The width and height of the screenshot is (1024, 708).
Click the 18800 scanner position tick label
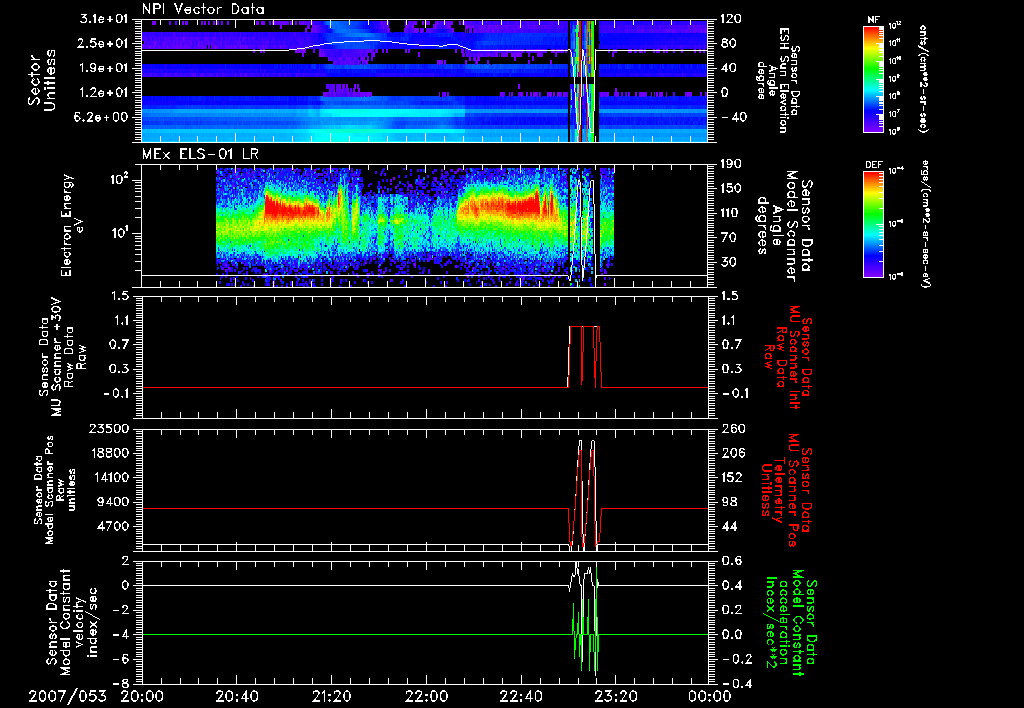[x=110, y=453]
